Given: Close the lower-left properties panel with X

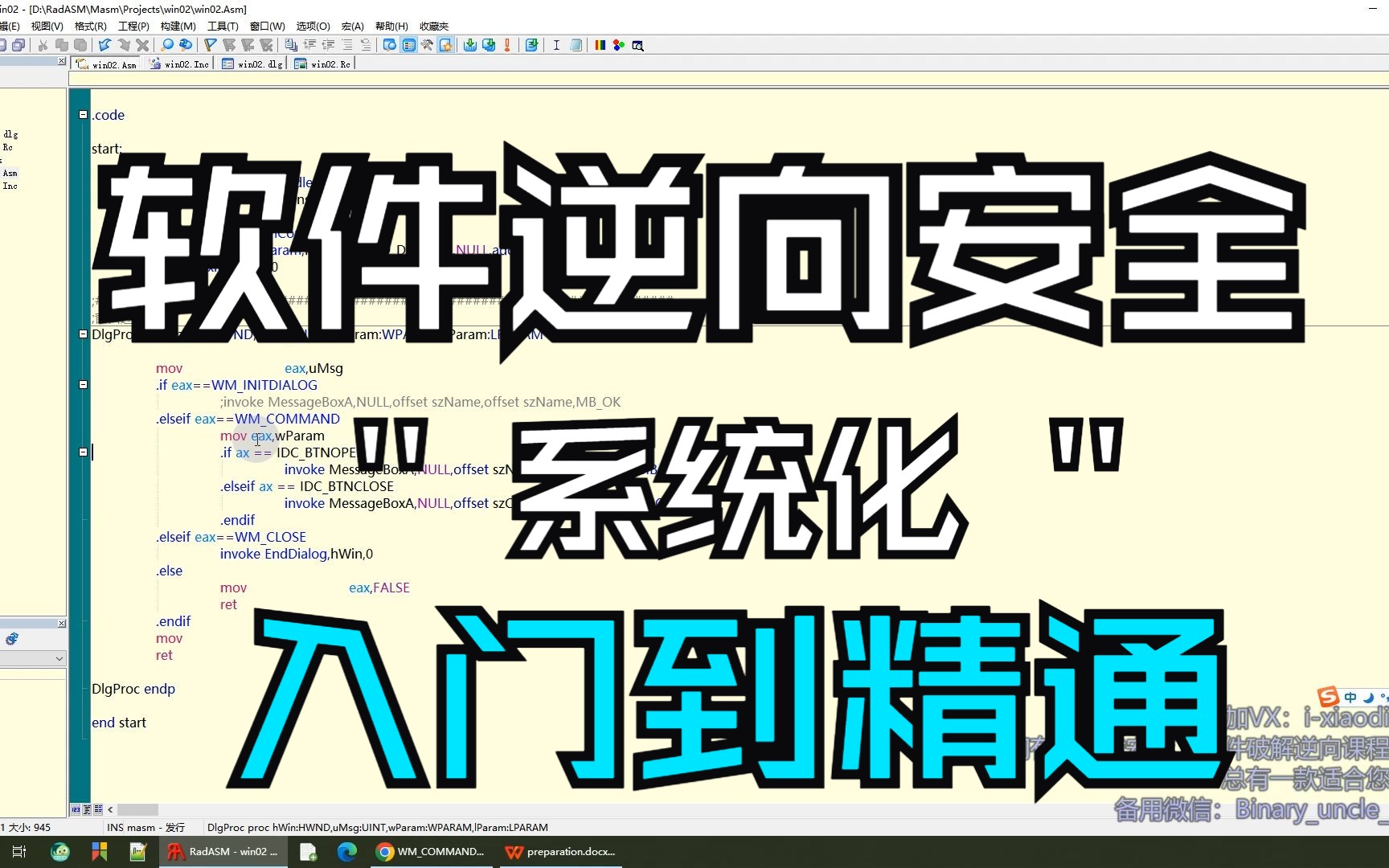Looking at the screenshot, I should (x=62, y=624).
